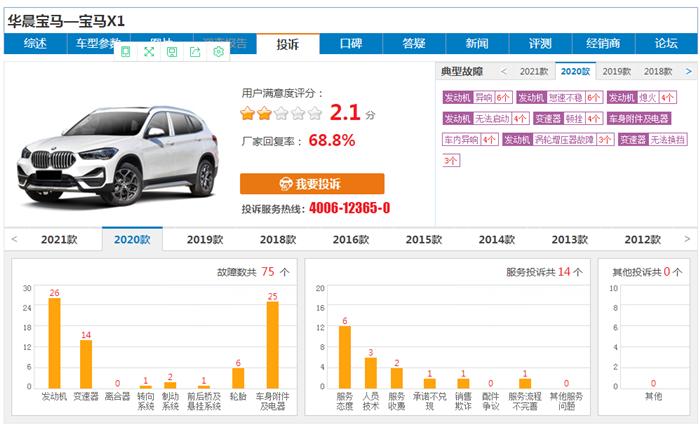Click the 发动机 bar showing 26
The width and height of the screenshot is (700, 429).
click(54, 343)
